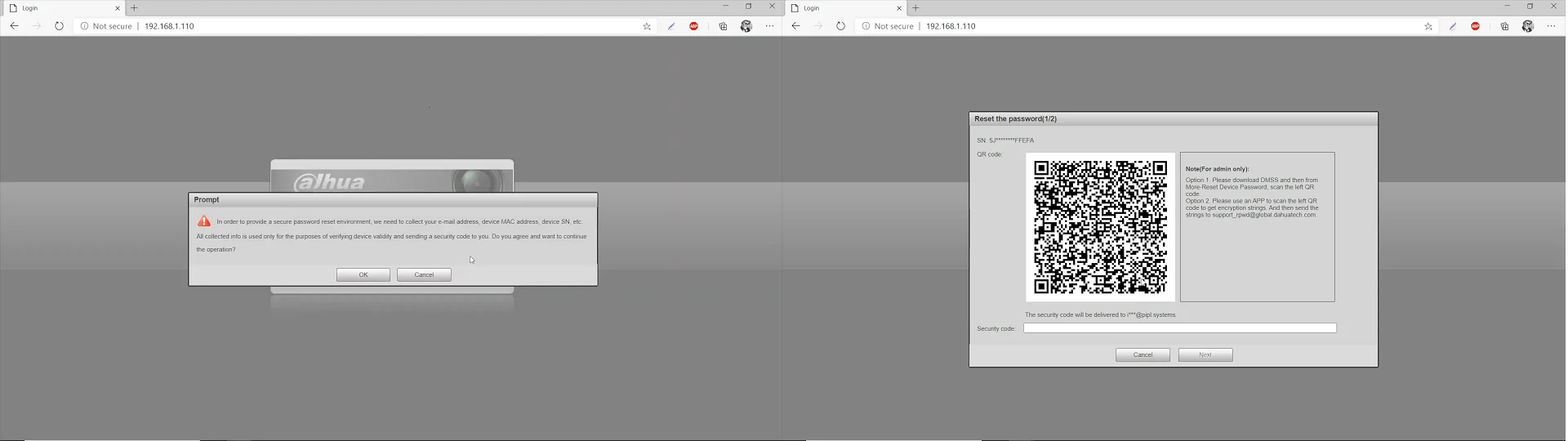Add page to favorites in left browser
The width and height of the screenshot is (1568, 441).
pyautogui.click(x=647, y=26)
